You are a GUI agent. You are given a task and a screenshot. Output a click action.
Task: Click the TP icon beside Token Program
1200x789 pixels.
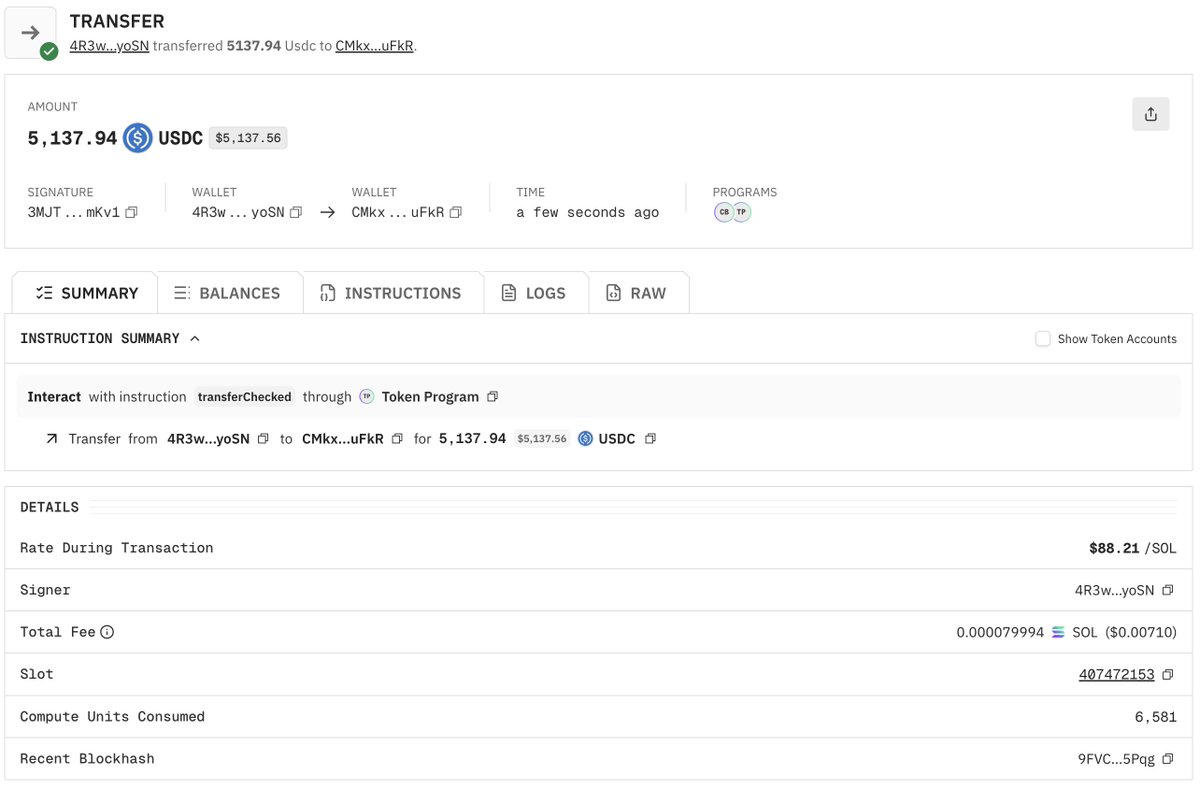point(366,397)
